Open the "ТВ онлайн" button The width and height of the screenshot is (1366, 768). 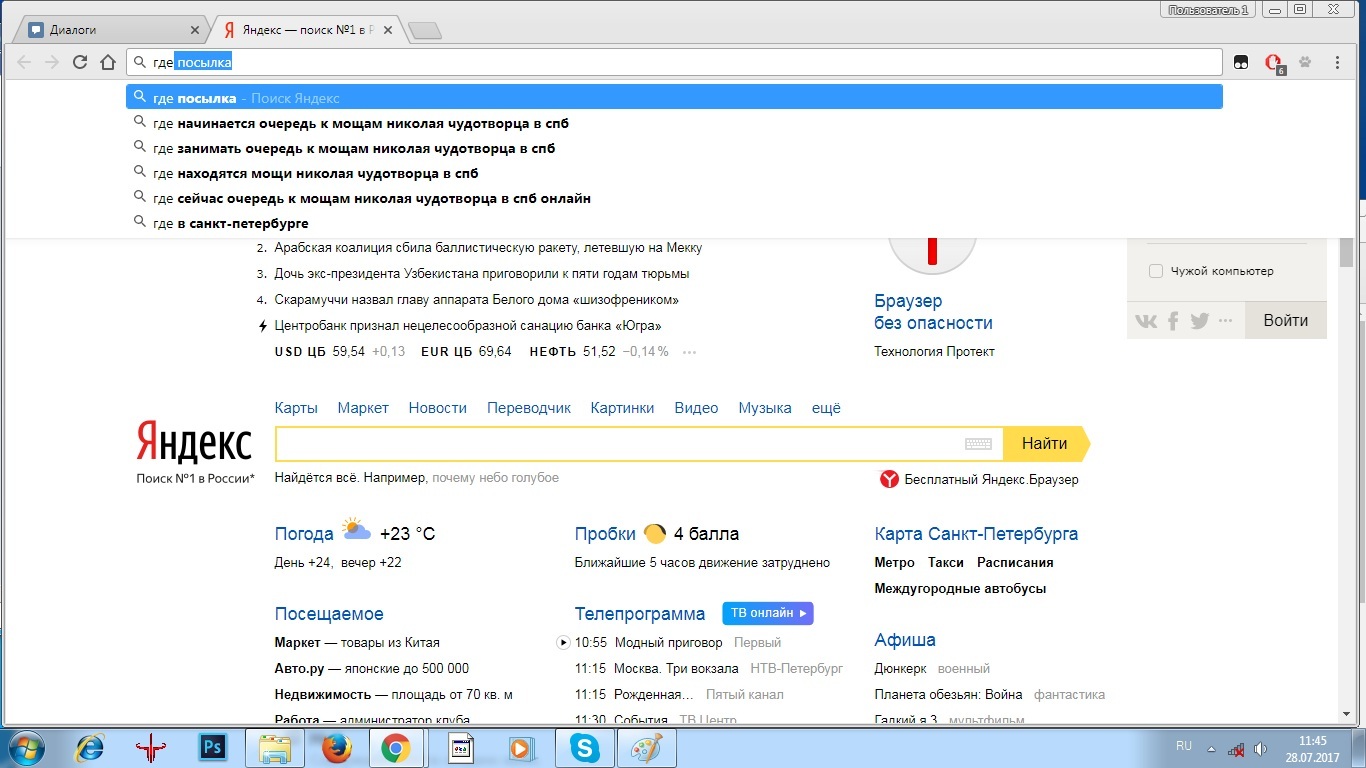767,613
